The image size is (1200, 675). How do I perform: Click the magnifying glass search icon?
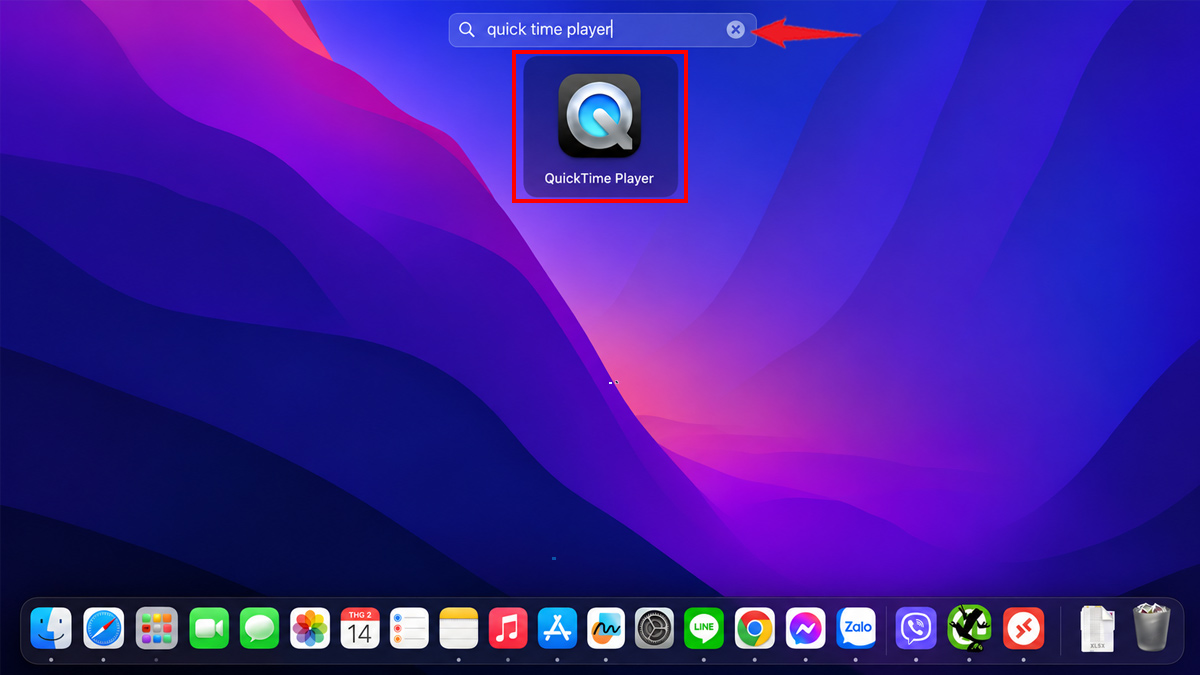pos(466,30)
